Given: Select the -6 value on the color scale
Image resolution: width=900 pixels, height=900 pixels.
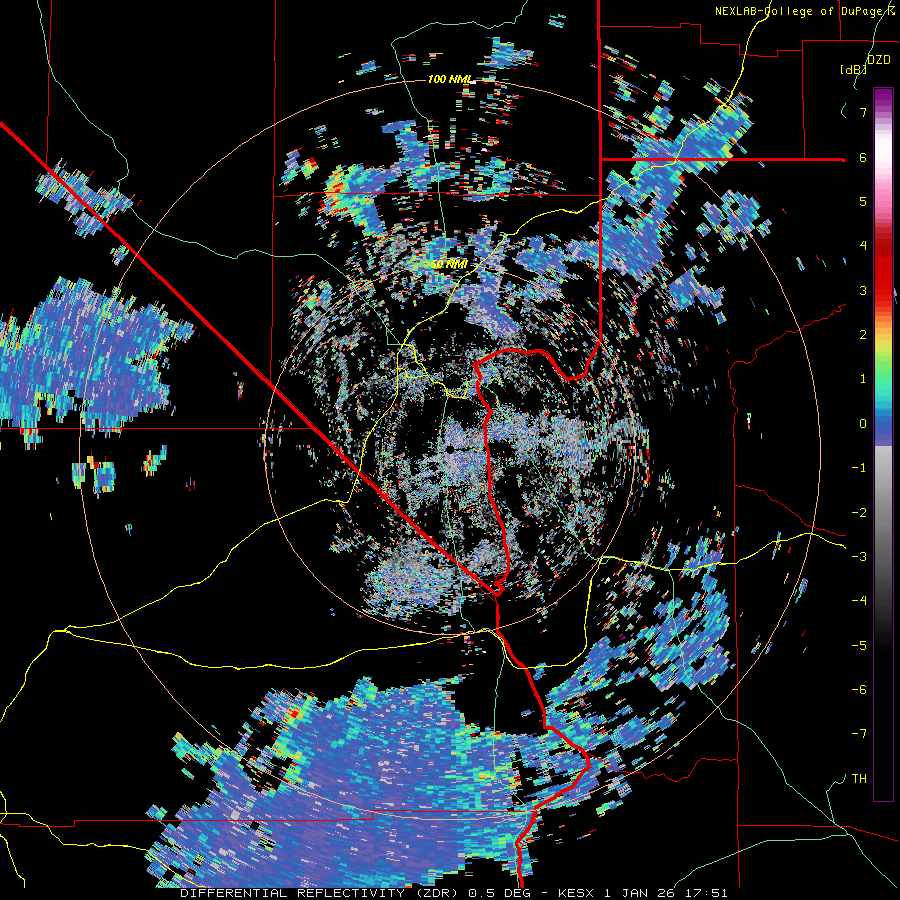Looking at the screenshot, I should click(x=859, y=690).
